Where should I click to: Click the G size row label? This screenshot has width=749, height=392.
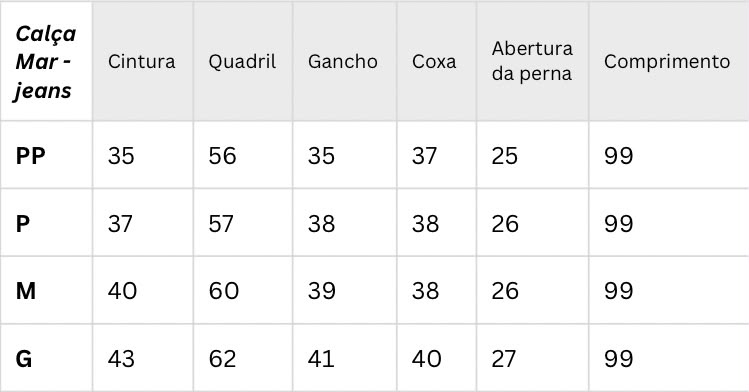click(x=23, y=359)
